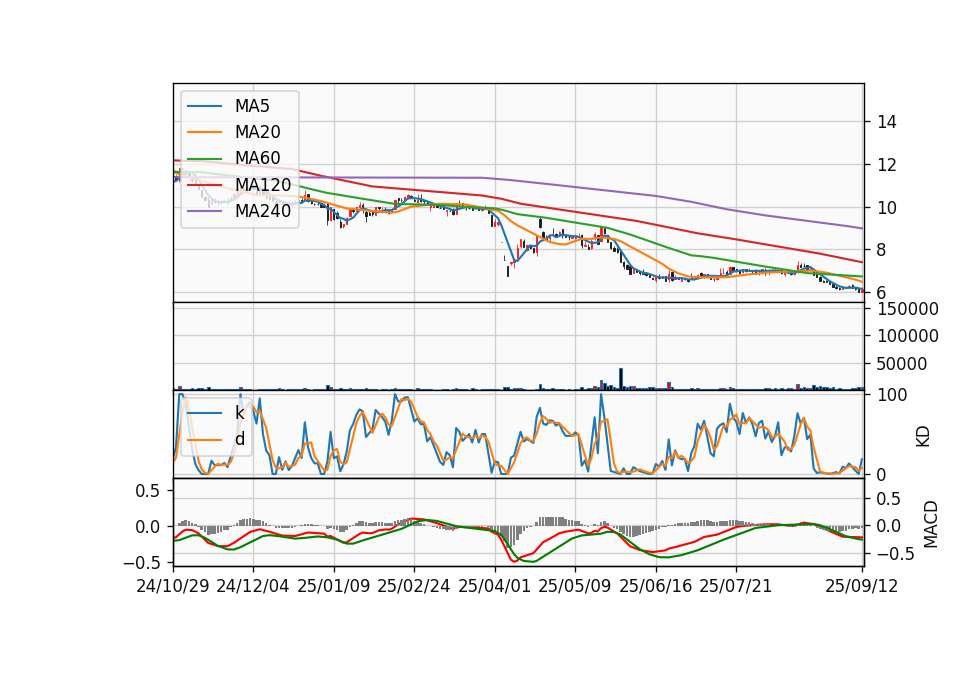Click the 24/12/04 date axis label
Screen dimensions: 960x690
tap(253, 586)
